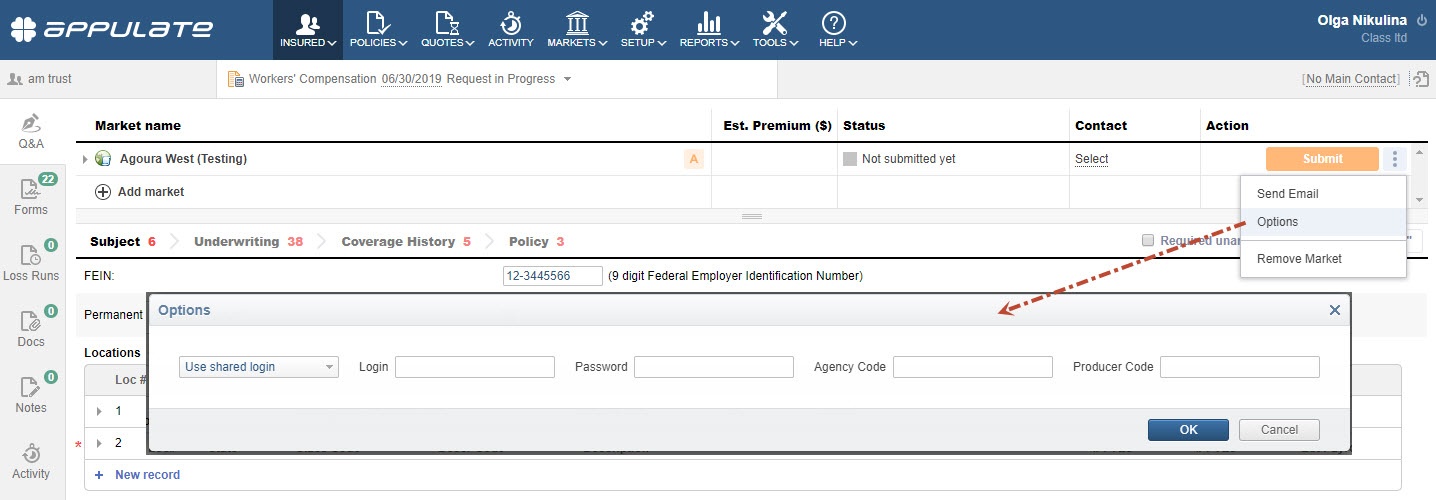Focus the Agency Code input field
Viewport: 1436px width, 500px height.
tap(972, 367)
